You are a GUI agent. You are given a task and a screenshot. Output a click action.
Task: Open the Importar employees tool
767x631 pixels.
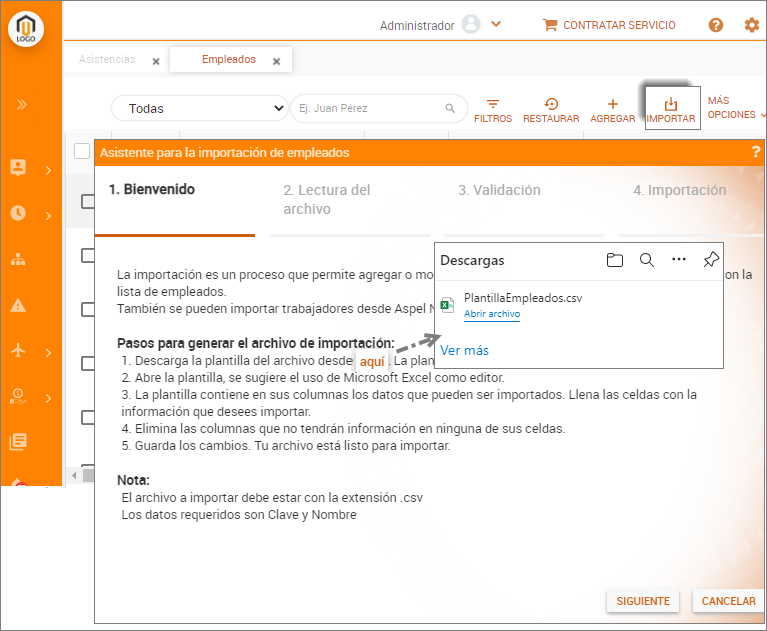point(671,108)
